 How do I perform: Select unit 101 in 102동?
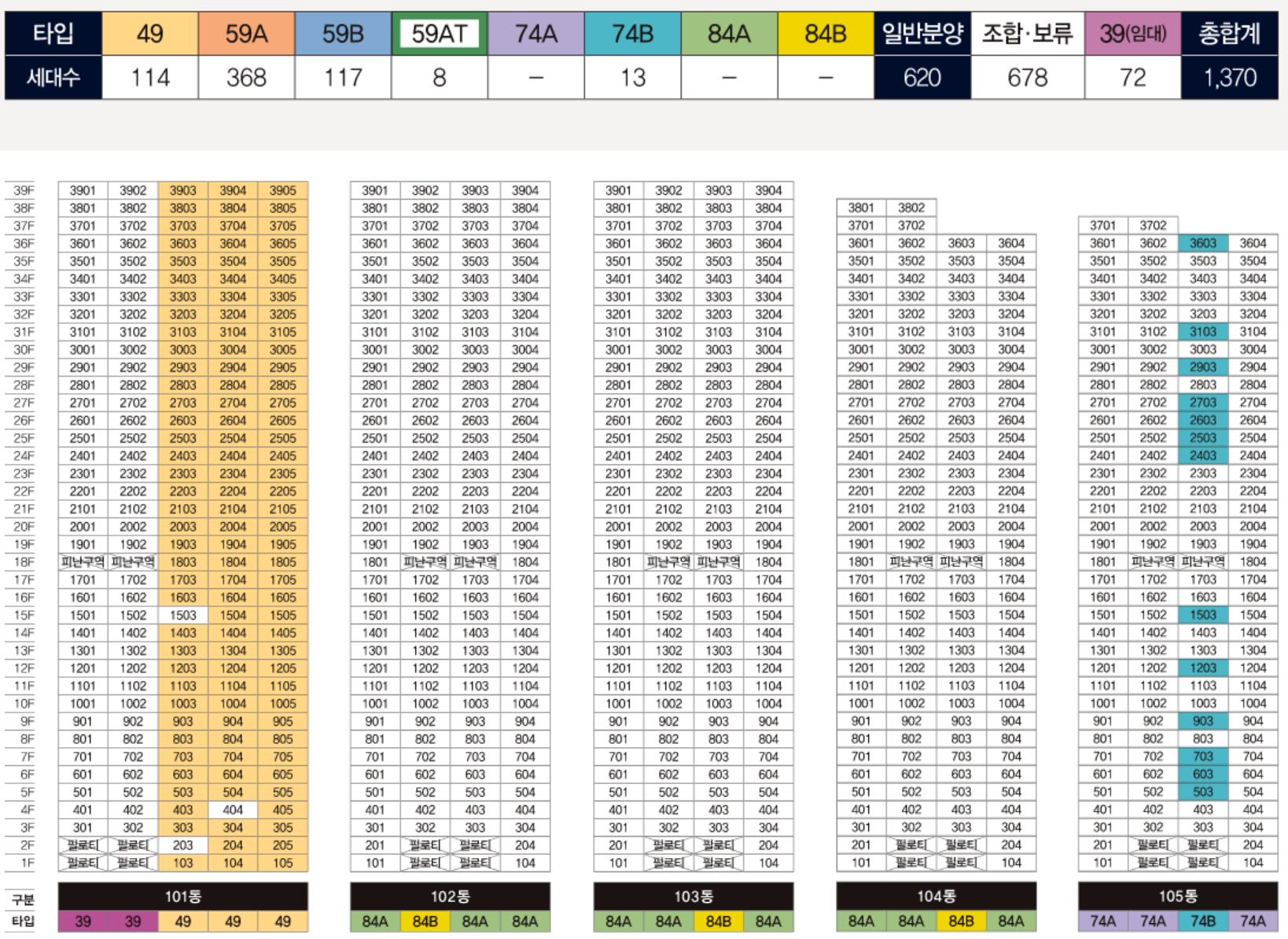click(x=375, y=863)
